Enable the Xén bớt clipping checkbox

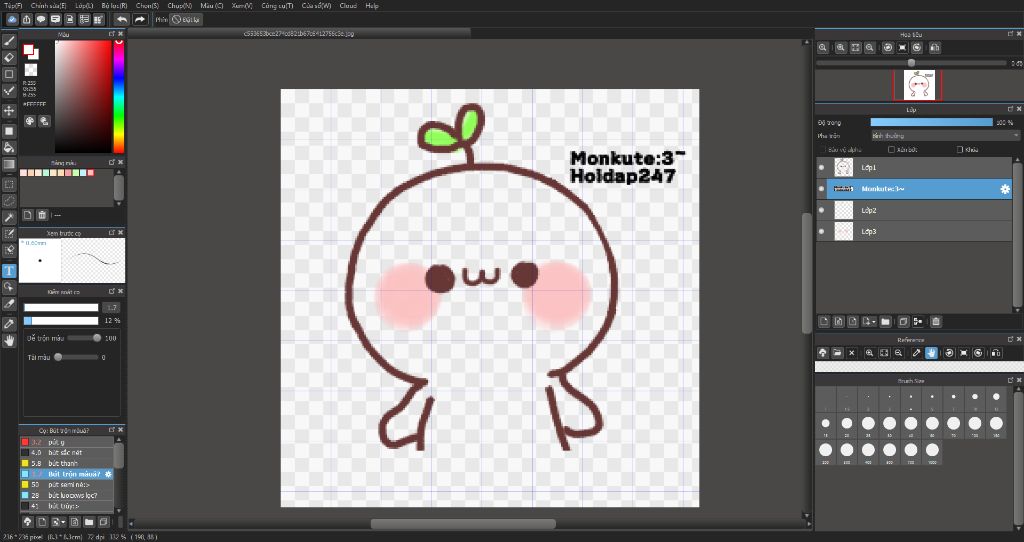(x=891, y=150)
